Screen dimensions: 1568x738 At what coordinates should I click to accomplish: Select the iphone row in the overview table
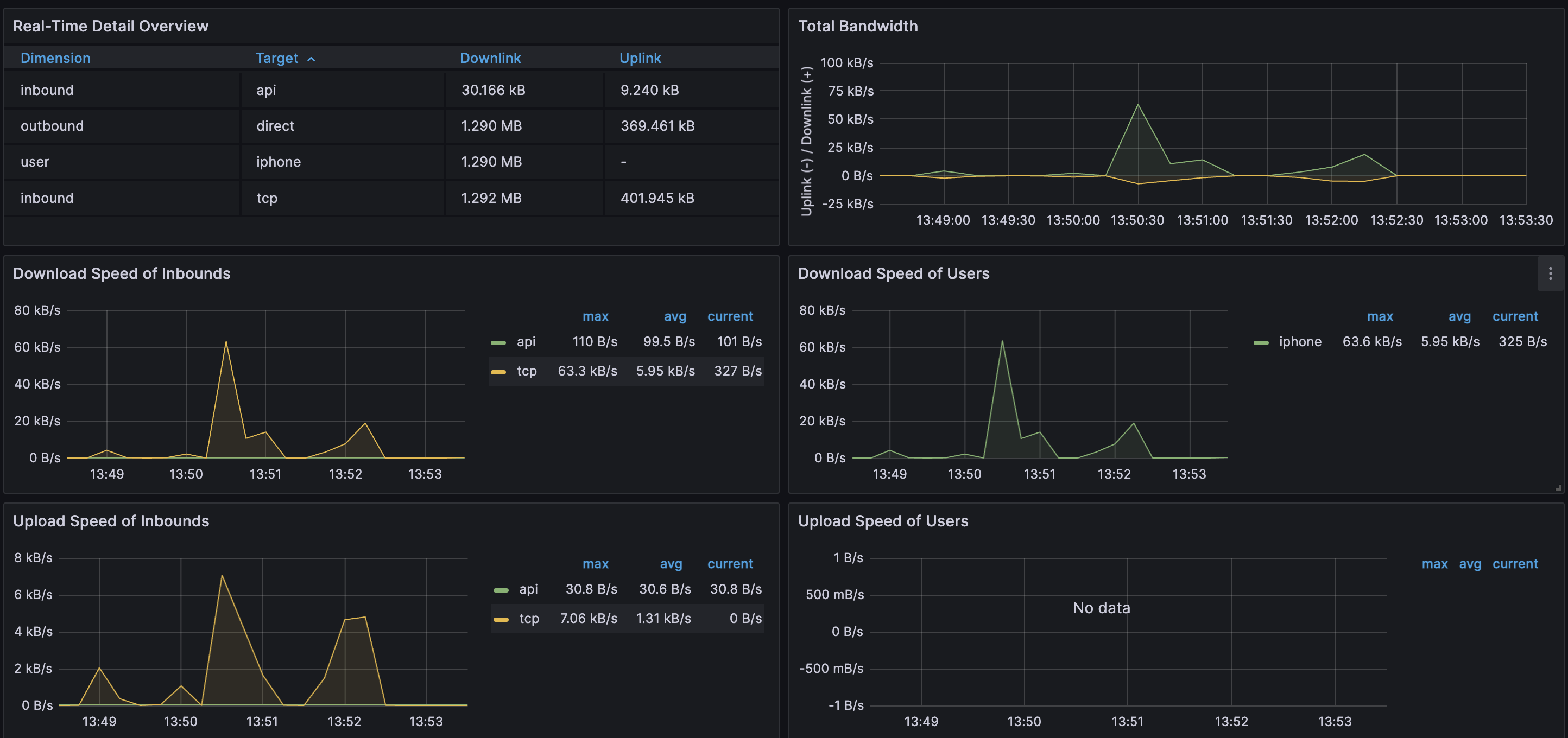pos(278,162)
